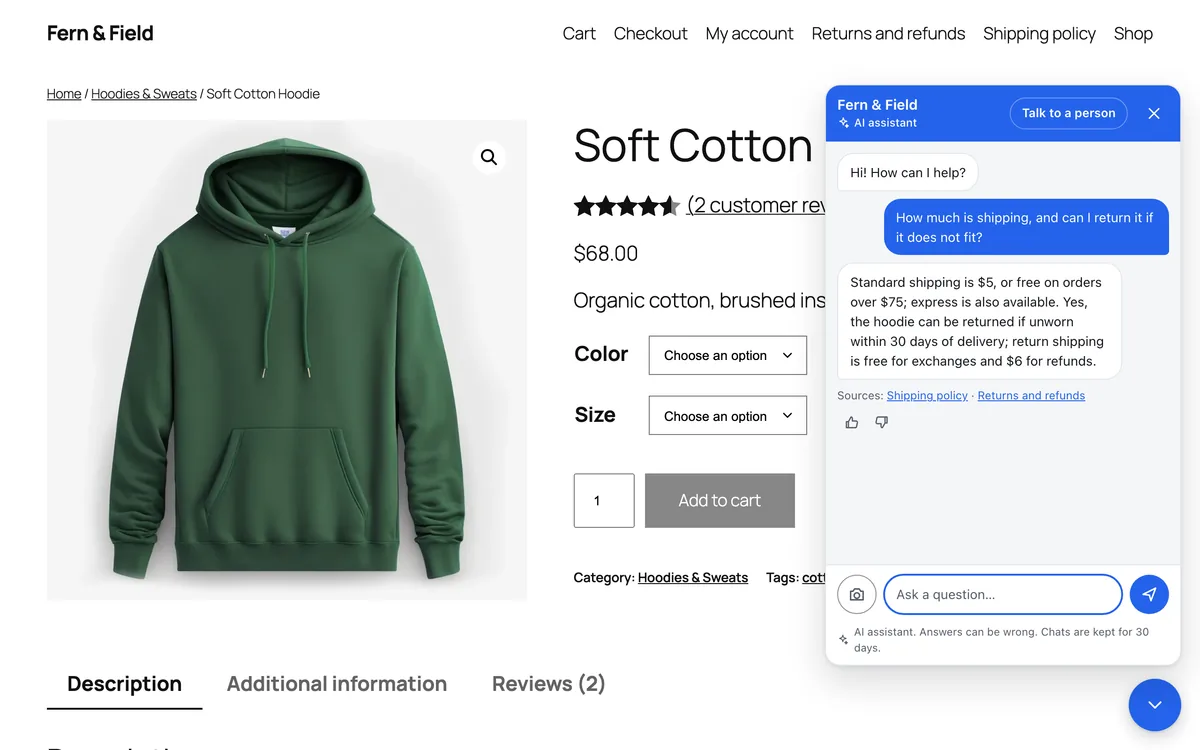Open Returns and refunds in top navigation
This screenshot has width=1200, height=750.
pos(888,33)
